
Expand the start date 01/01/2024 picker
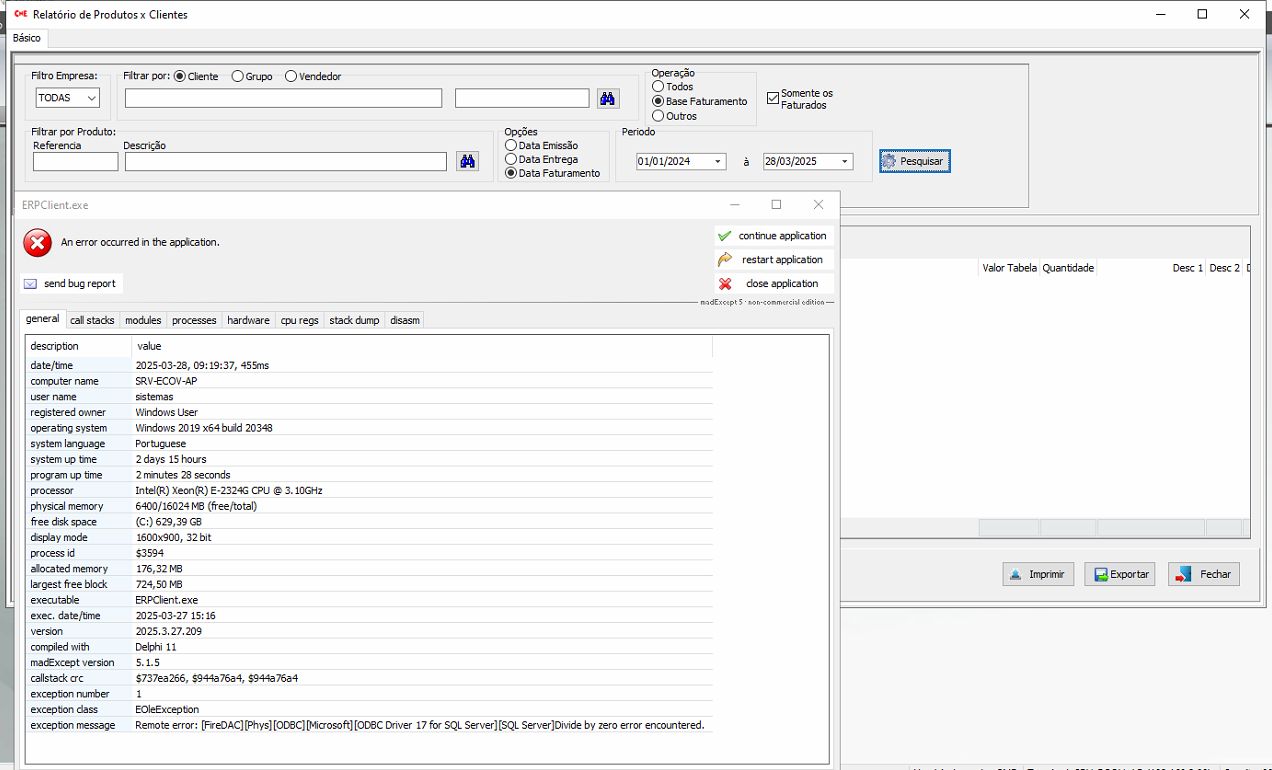(x=717, y=162)
